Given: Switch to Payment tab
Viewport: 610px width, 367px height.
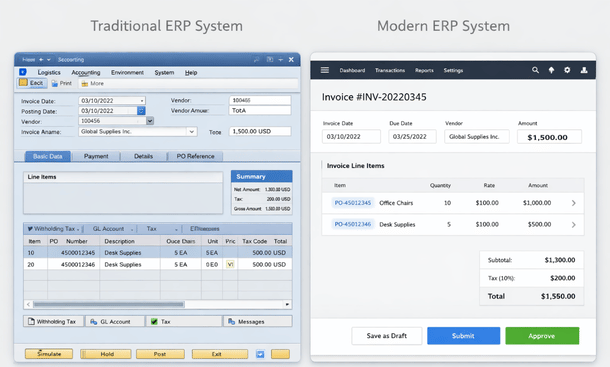Looking at the screenshot, I should (x=96, y=156).
